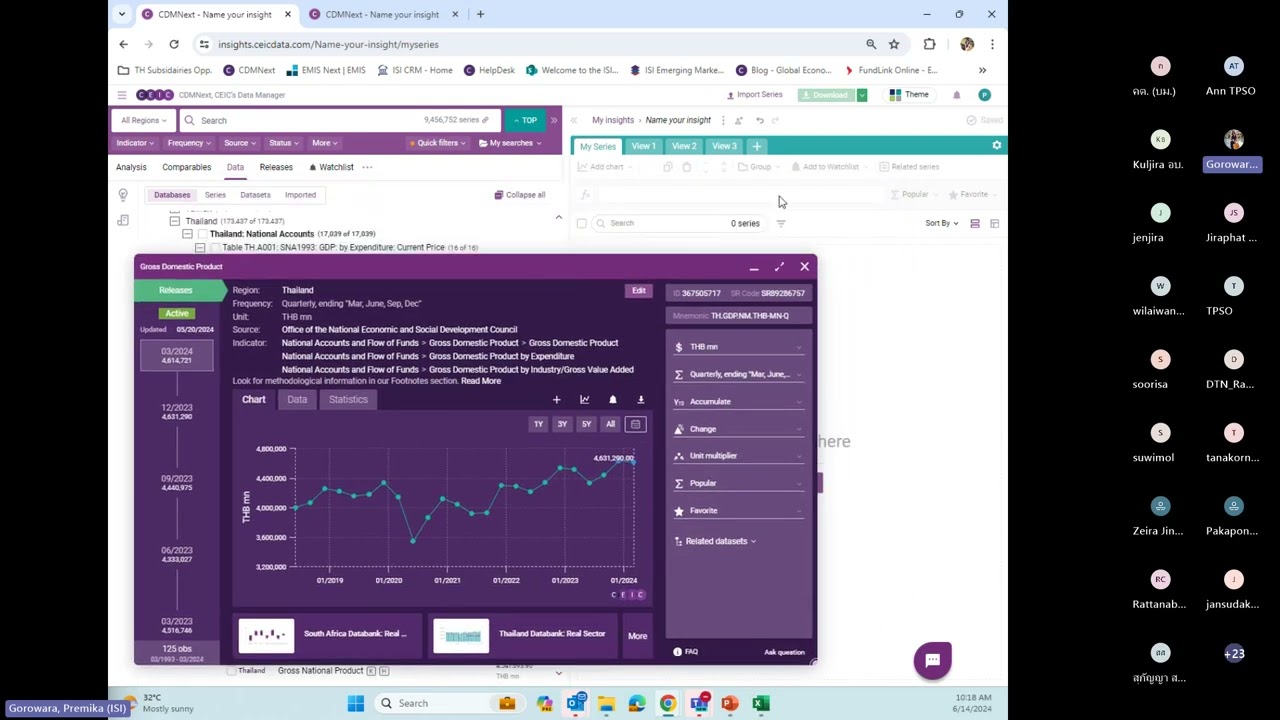Screen dimensions: 1280x720
Task: Add series using plus icon above chart
Action: click(556, 400)
